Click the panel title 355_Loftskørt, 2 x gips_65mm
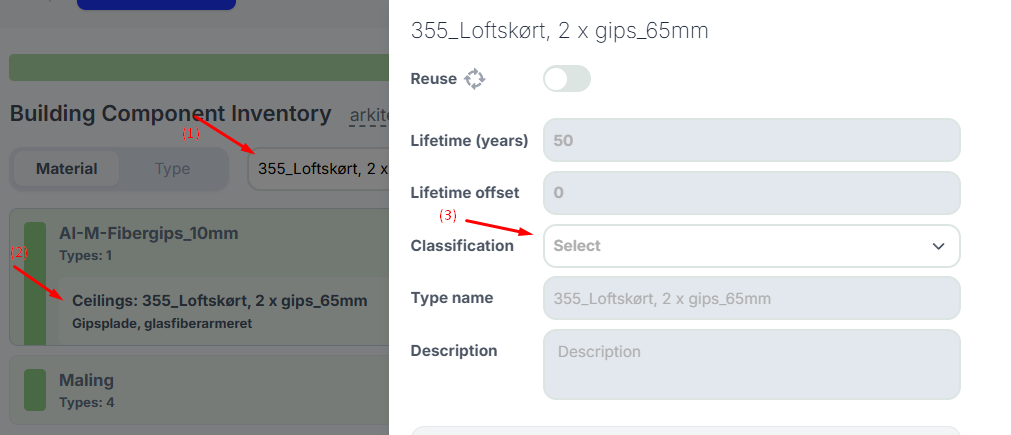Viewport: 1011px width, 435px height. click(559, 31)
